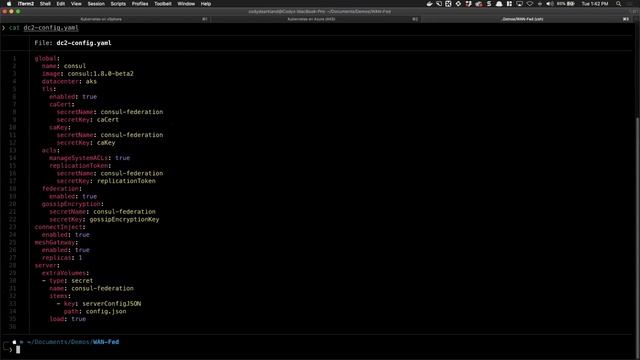Click the S-shaped menu bar icon

(x=489, y=4)
